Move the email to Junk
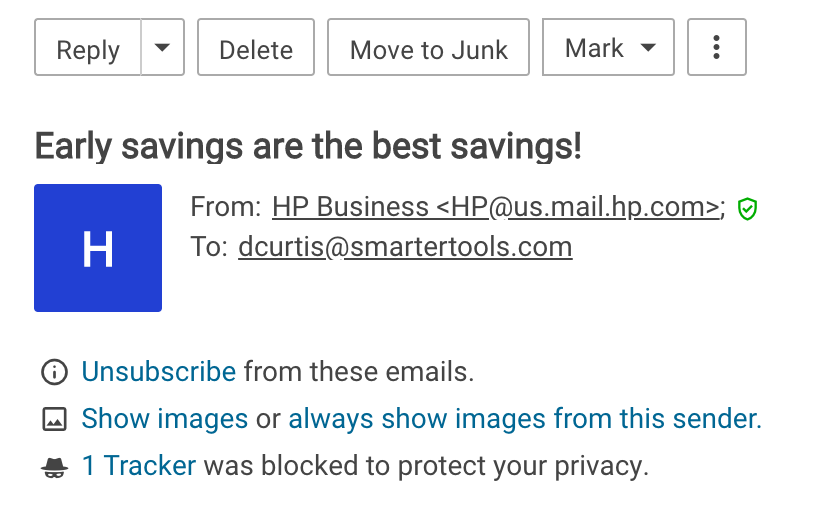Viewport: 840px width, 514px height. pyautogui.click(x=429, y=48)
